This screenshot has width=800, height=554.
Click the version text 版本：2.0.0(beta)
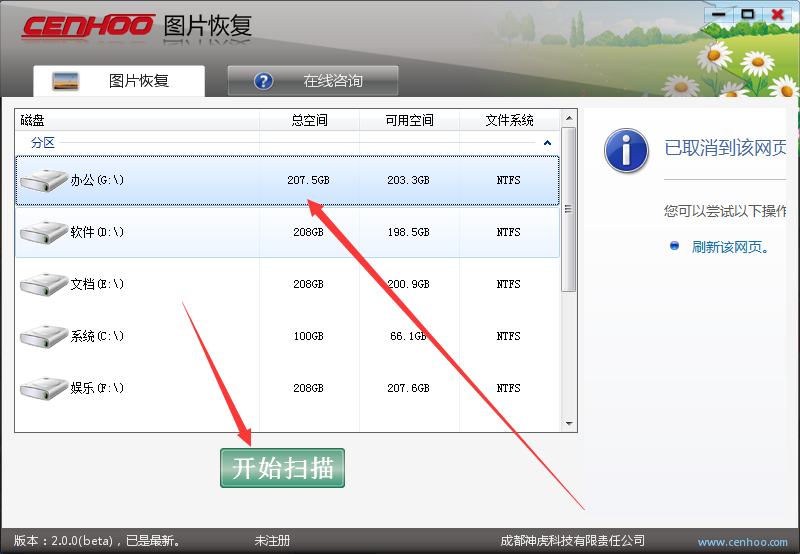click(x=63, y=541)
